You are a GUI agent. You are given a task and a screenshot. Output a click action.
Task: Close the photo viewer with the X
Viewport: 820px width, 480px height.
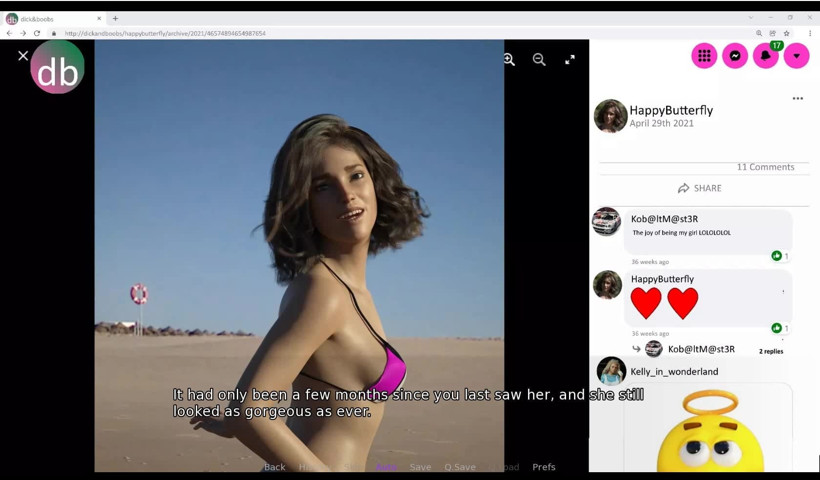pos(22,55)
